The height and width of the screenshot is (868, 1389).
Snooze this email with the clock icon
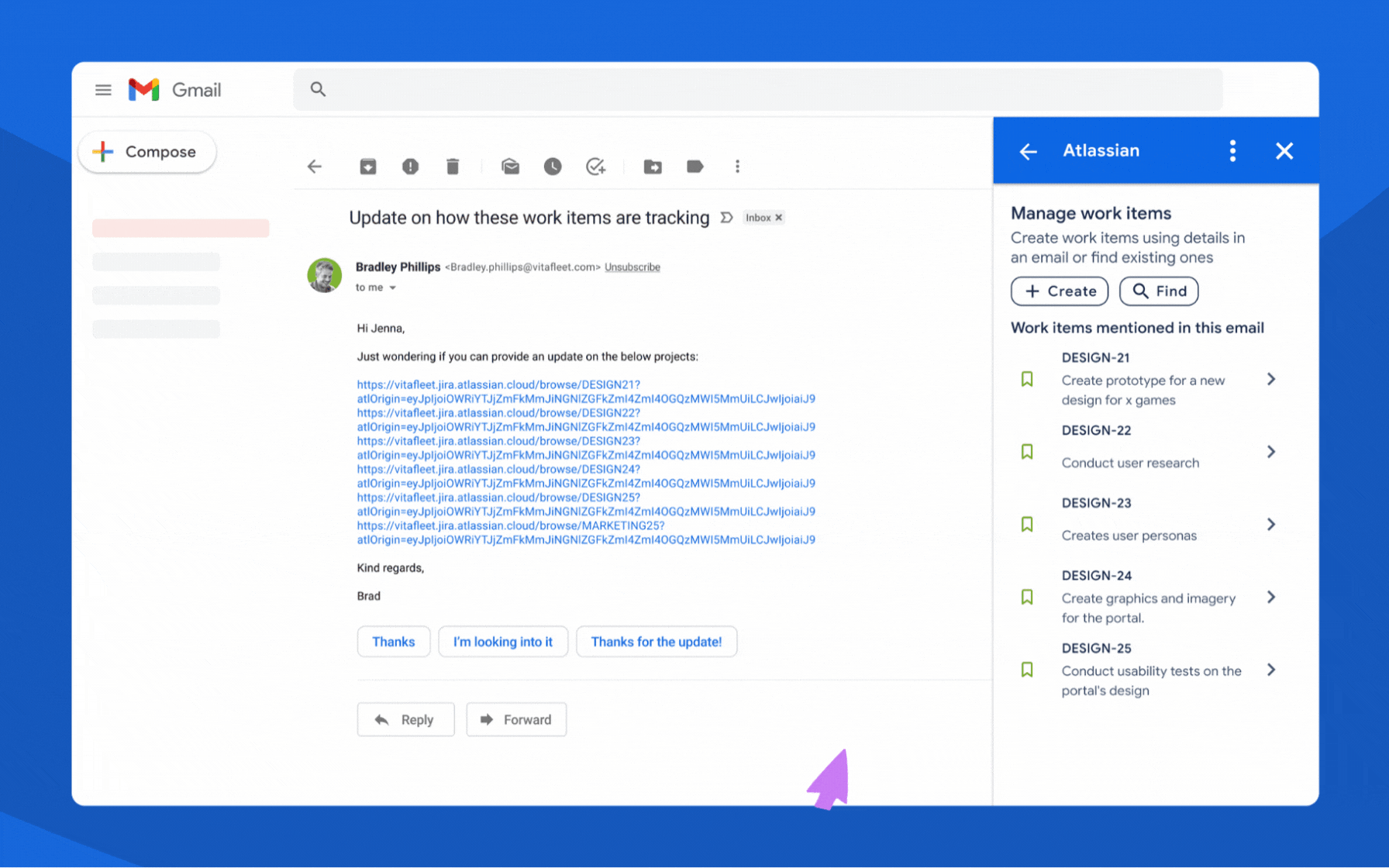tap(553, 167)
